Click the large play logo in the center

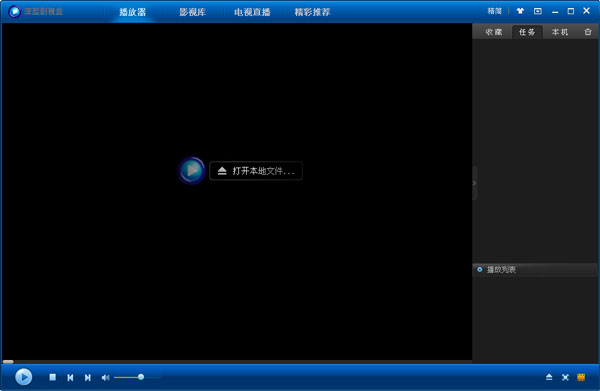pos(192,171)
